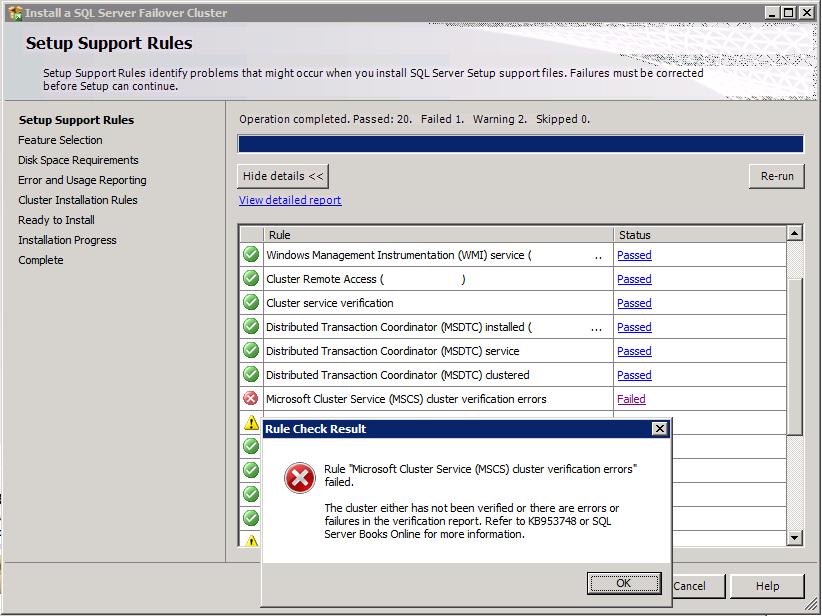Click Microsoft Cluster Service (MSCS) verification errors text
Viewport: 822px width, 616px height.
(x=406, y=399)
